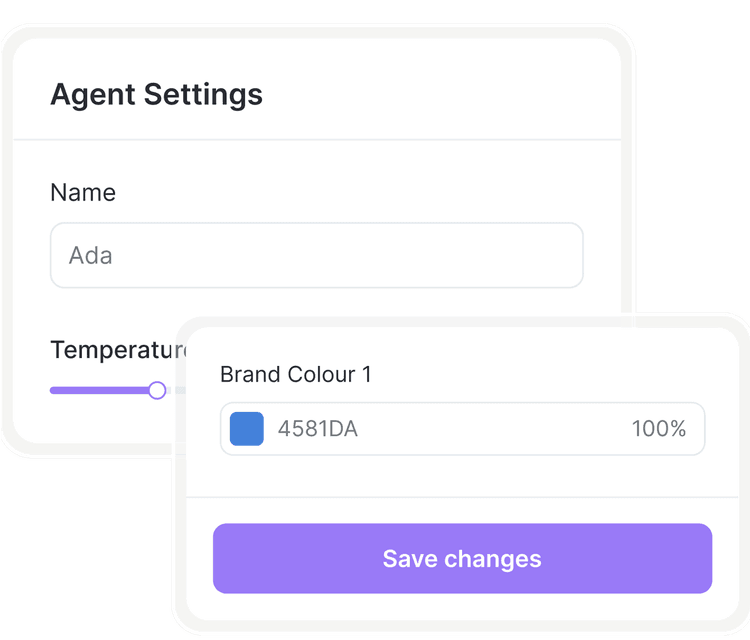Click the purple filled Temperature slider track
This screenshot has height=640, width=750.
coord(99,390)
